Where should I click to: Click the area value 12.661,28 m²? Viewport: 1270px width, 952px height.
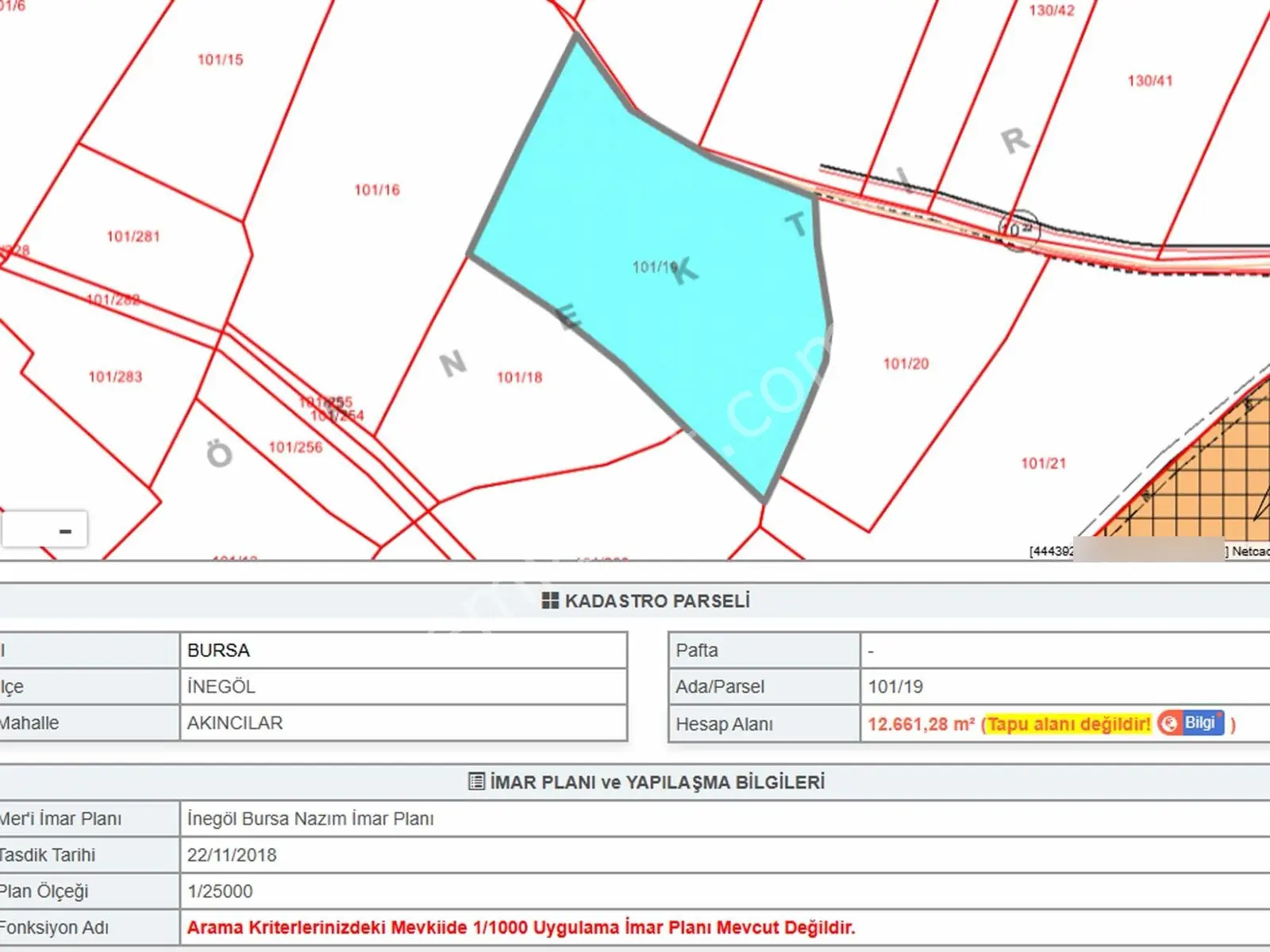pyautogui.click(x=921, y=724)
